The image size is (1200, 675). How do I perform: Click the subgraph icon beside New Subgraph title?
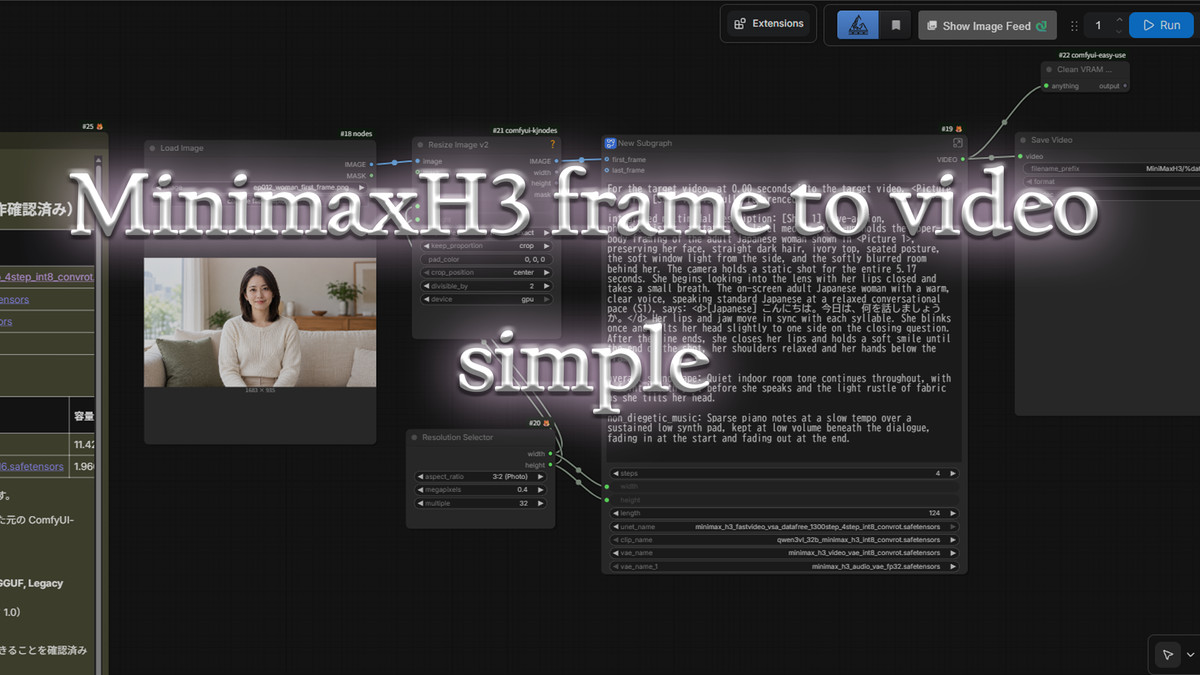[x=610, y=143]
